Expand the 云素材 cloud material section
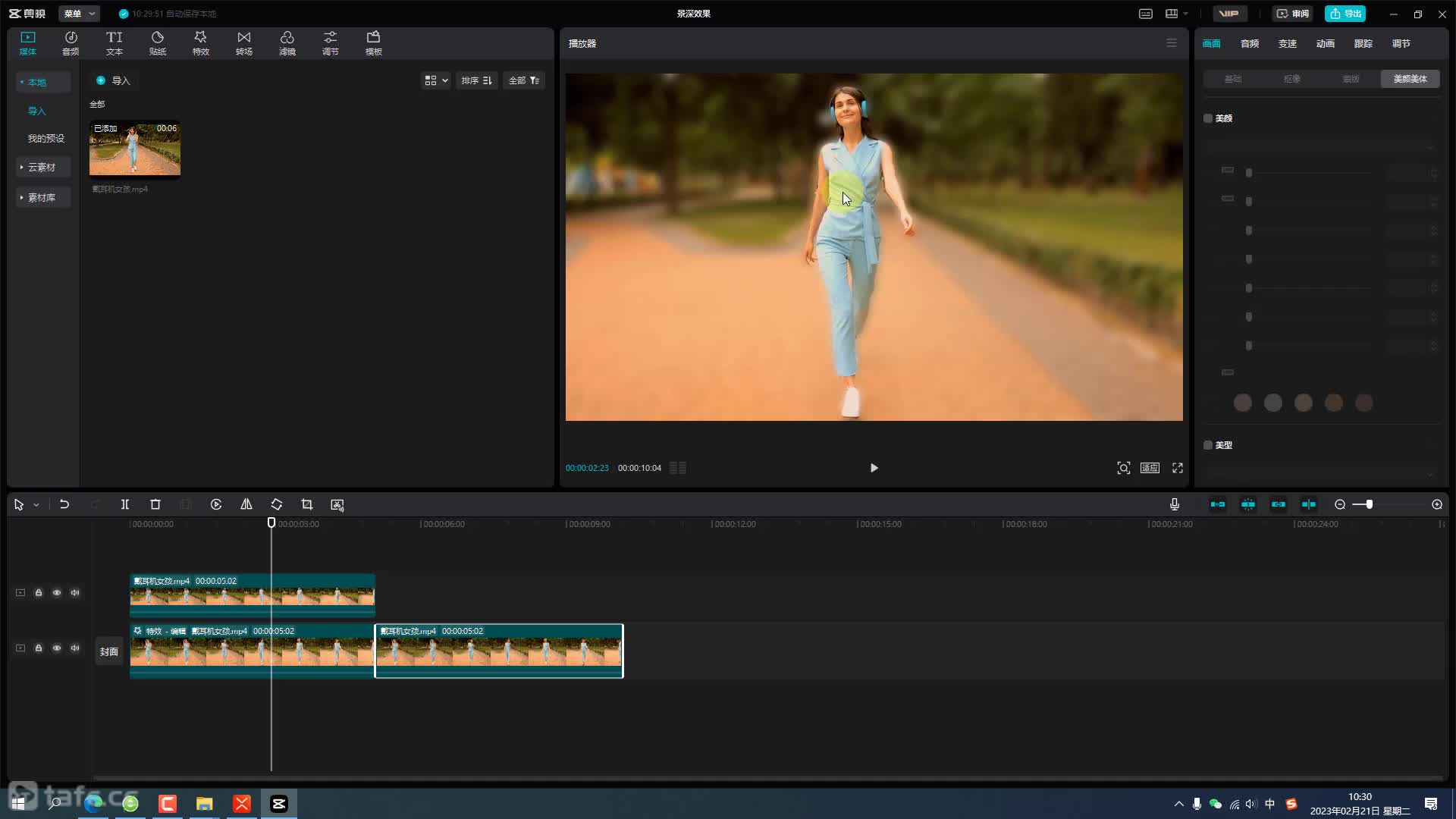 point(43,167)
